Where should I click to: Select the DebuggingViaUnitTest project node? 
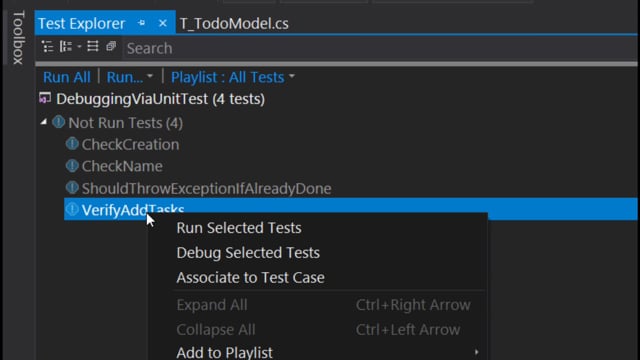coord(160,99)
